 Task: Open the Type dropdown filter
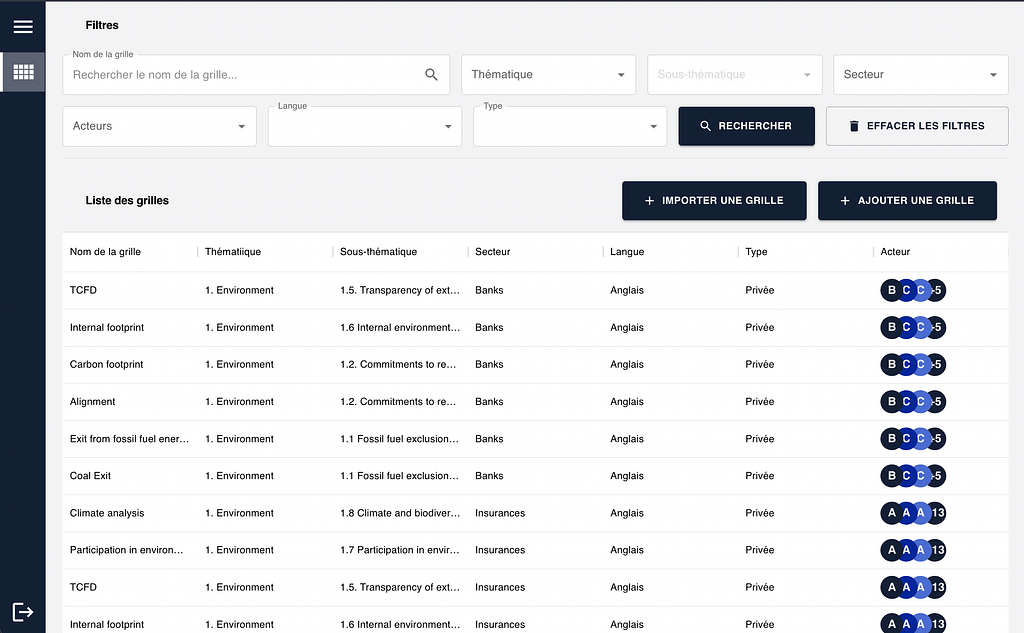pyautogui.click(x=569, y=127)
